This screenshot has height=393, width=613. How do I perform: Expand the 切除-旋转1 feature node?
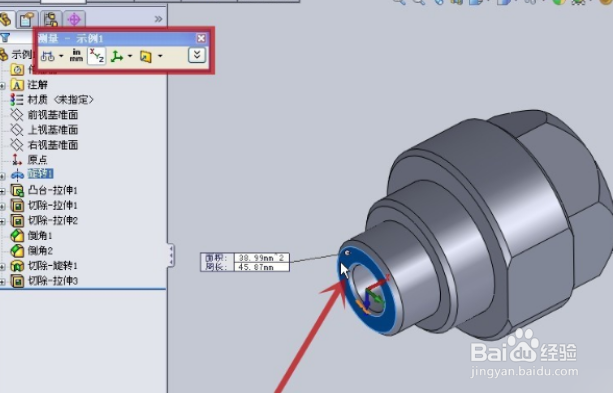pos(2,267)
